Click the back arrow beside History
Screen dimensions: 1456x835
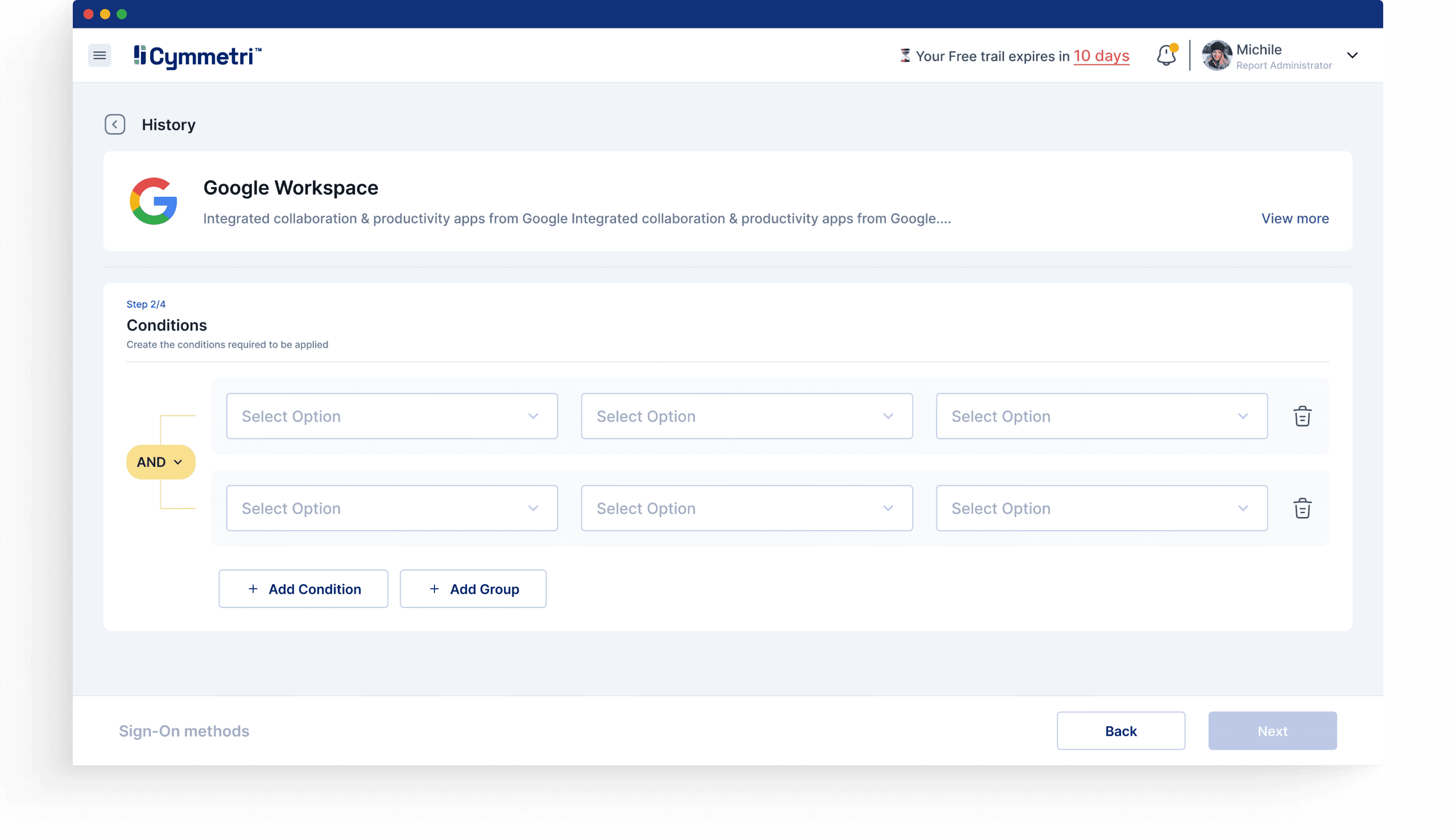coord(115,125)
